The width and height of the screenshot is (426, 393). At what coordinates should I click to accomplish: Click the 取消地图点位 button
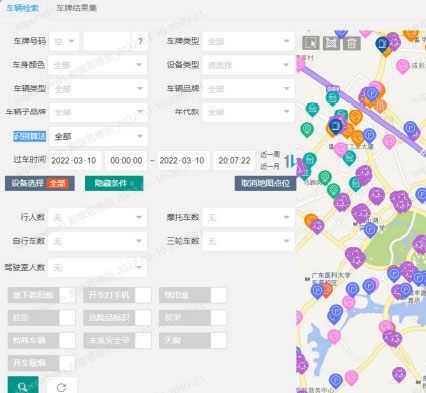[265, 183]
